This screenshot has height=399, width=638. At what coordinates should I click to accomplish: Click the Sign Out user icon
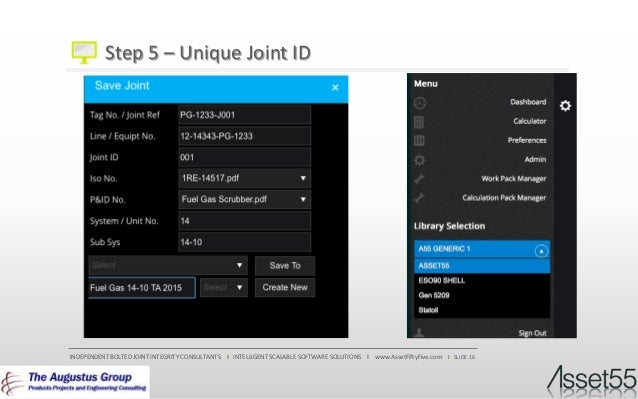[419, 333]
